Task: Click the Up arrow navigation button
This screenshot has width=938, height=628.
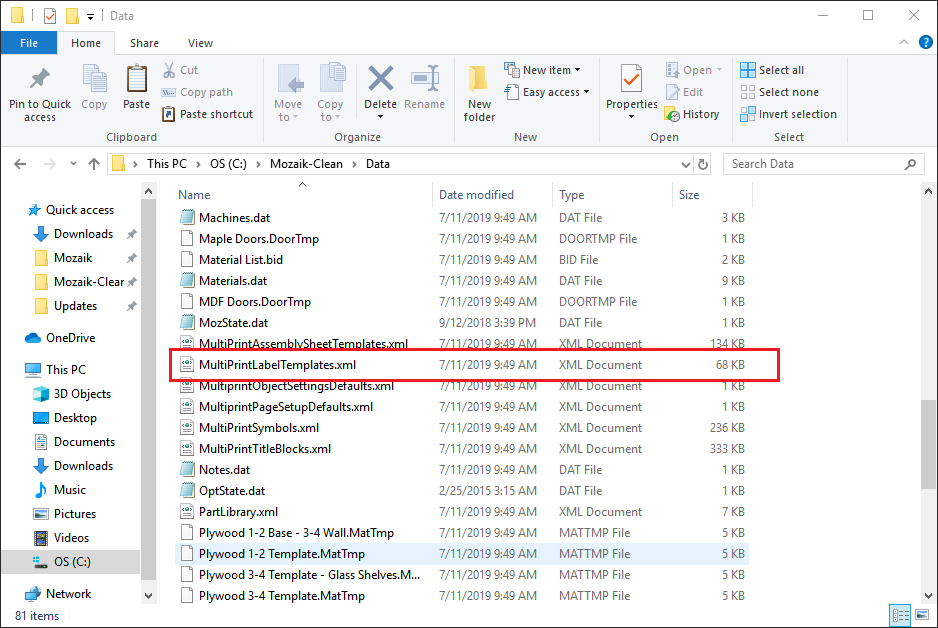Action: tap(94, 164)
